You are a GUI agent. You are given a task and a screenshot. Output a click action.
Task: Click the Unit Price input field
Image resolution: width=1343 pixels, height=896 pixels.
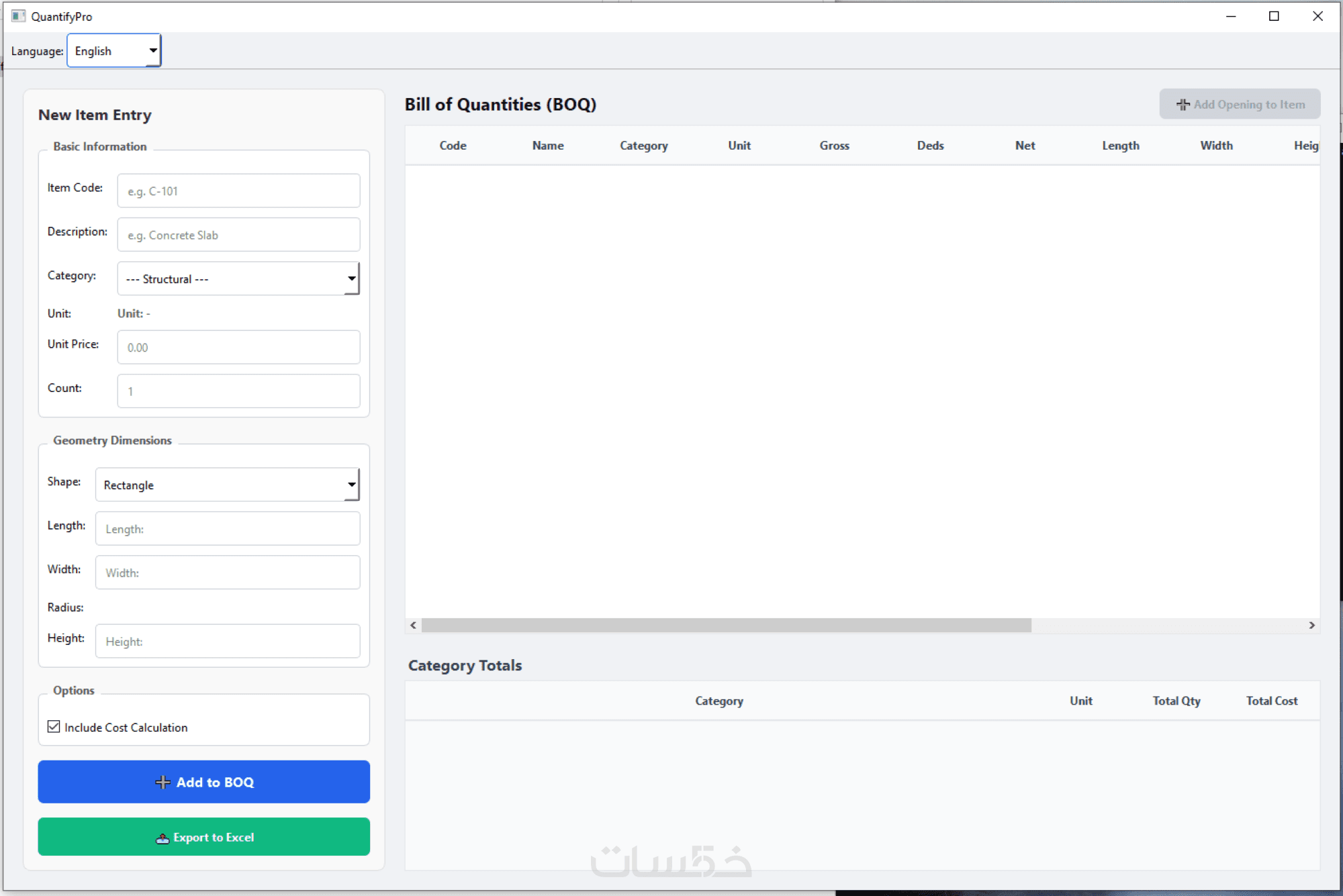tap(238, 348)
